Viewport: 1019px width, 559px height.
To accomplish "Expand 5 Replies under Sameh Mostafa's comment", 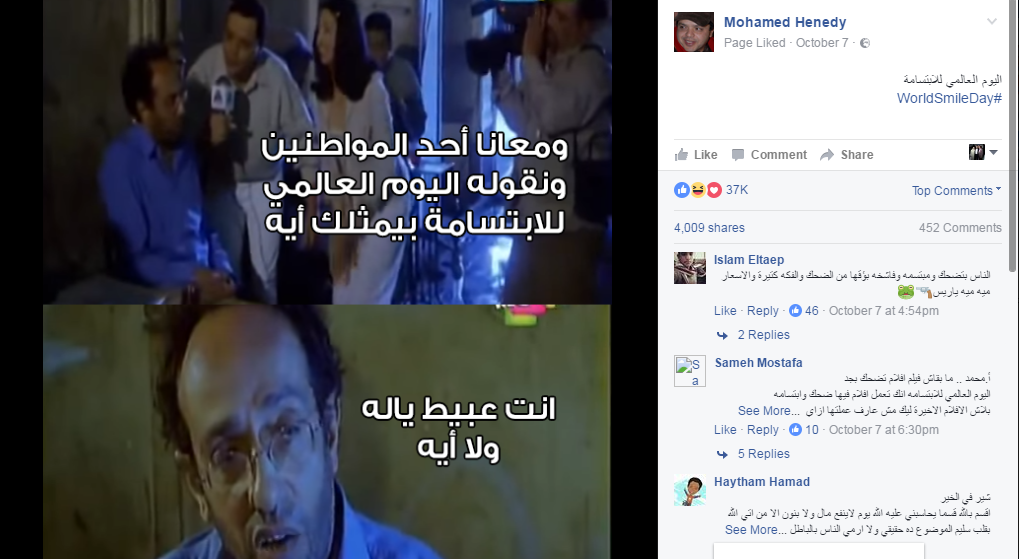I will click(763, 454).
